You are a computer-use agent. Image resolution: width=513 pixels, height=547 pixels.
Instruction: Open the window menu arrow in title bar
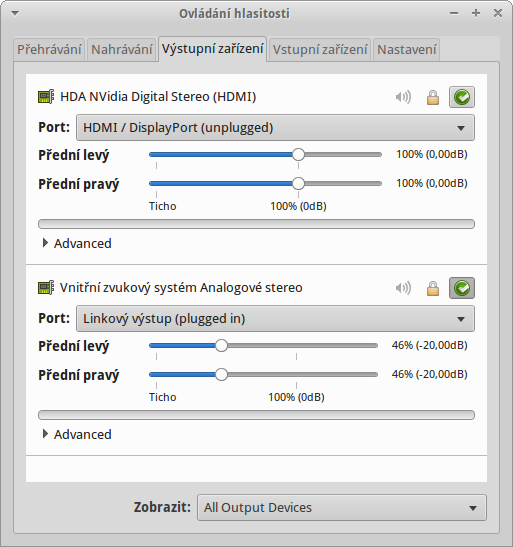(15, 14)
